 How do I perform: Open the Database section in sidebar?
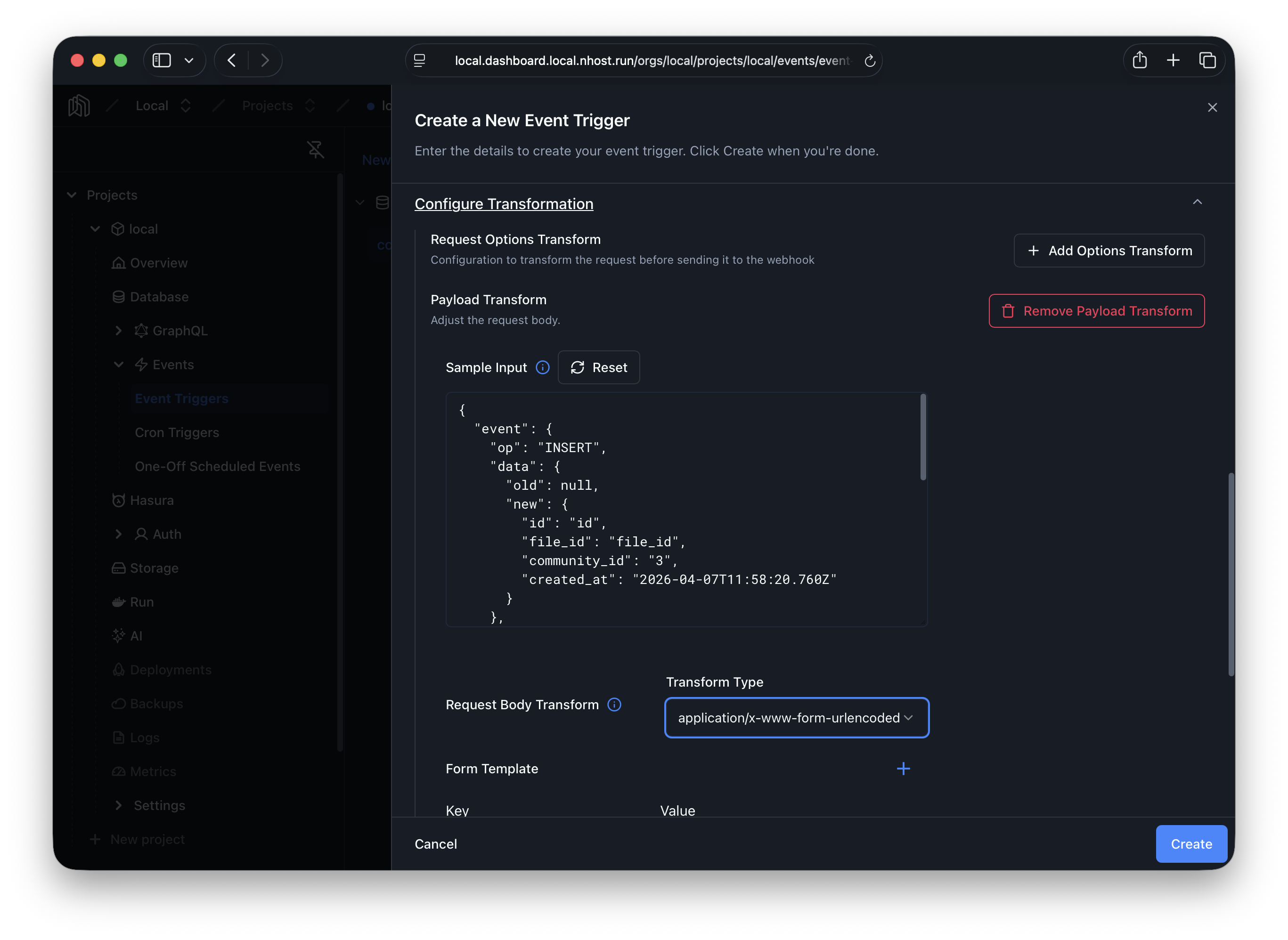(159, 296)
